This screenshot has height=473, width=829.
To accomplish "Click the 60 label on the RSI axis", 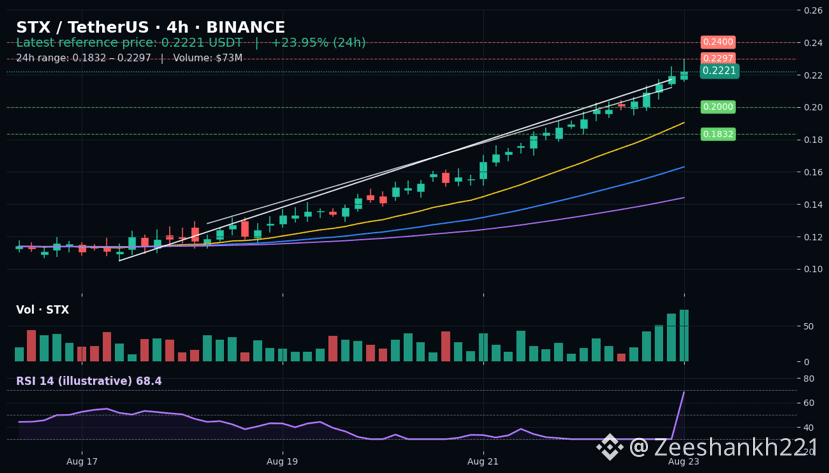I will (x=808, y=403).
